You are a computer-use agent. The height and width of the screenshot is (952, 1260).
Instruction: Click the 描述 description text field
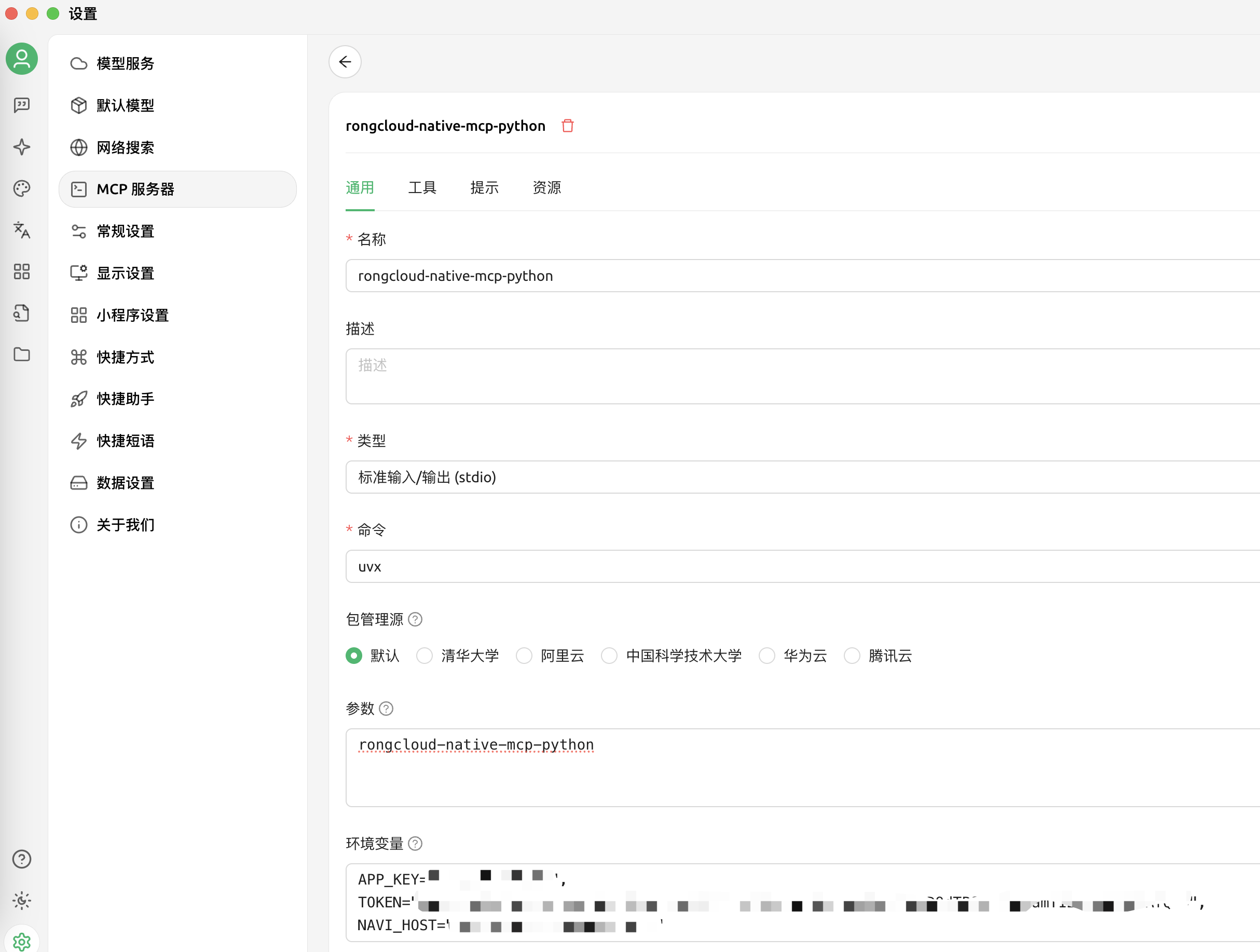pyautogui.click(x=798, y=376)
